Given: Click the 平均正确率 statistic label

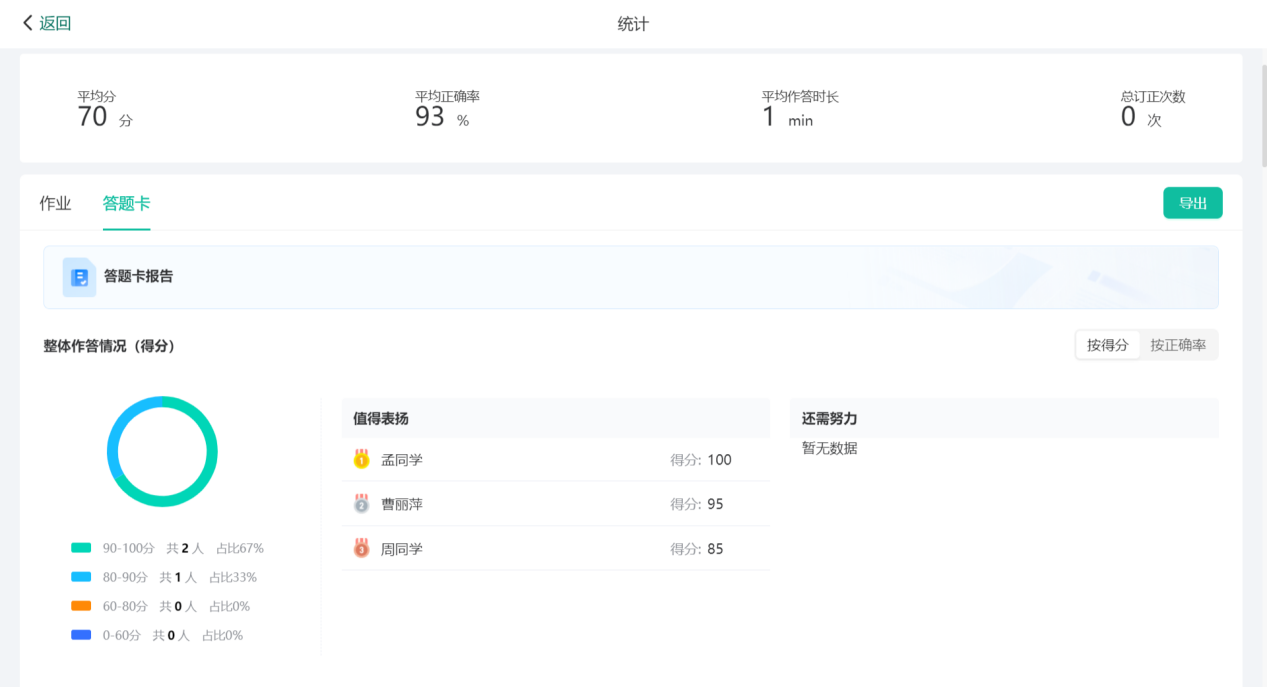Looking at the screenshot, I should click(x=447, y=96).
